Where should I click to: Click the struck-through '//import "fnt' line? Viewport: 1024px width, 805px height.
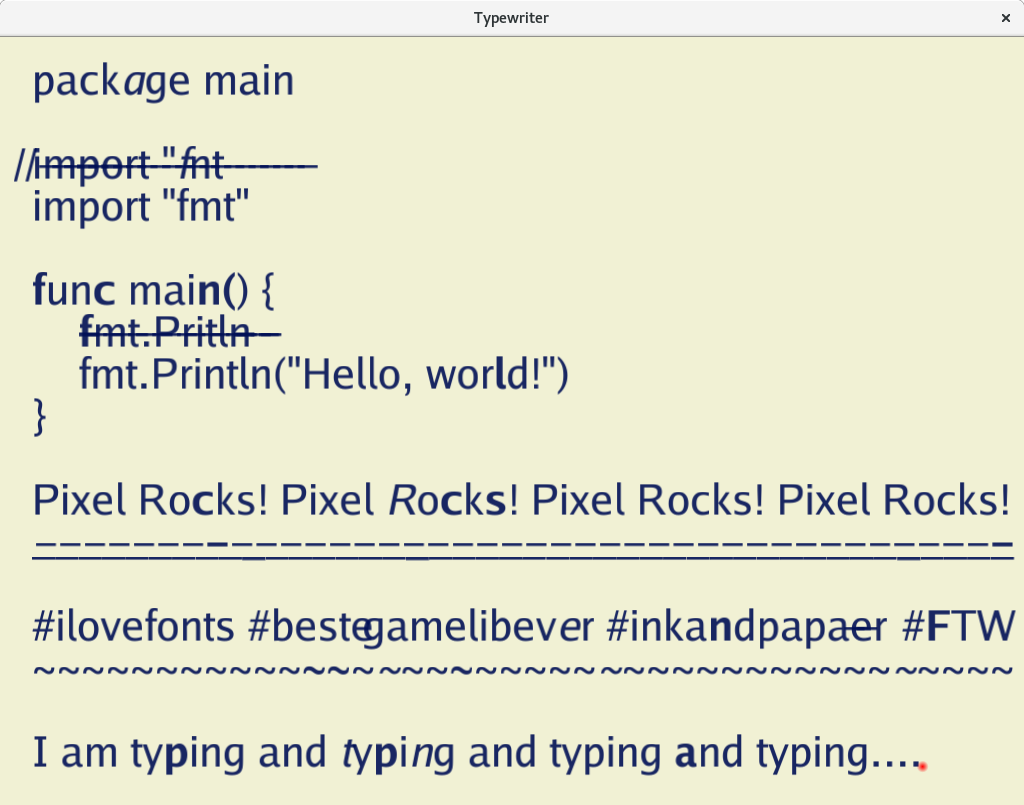[166, 165]
